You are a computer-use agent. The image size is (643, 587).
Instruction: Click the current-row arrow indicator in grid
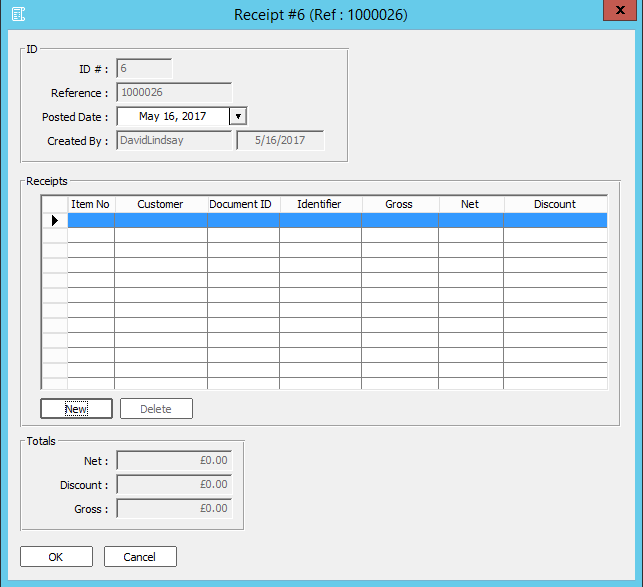point(55,221)
